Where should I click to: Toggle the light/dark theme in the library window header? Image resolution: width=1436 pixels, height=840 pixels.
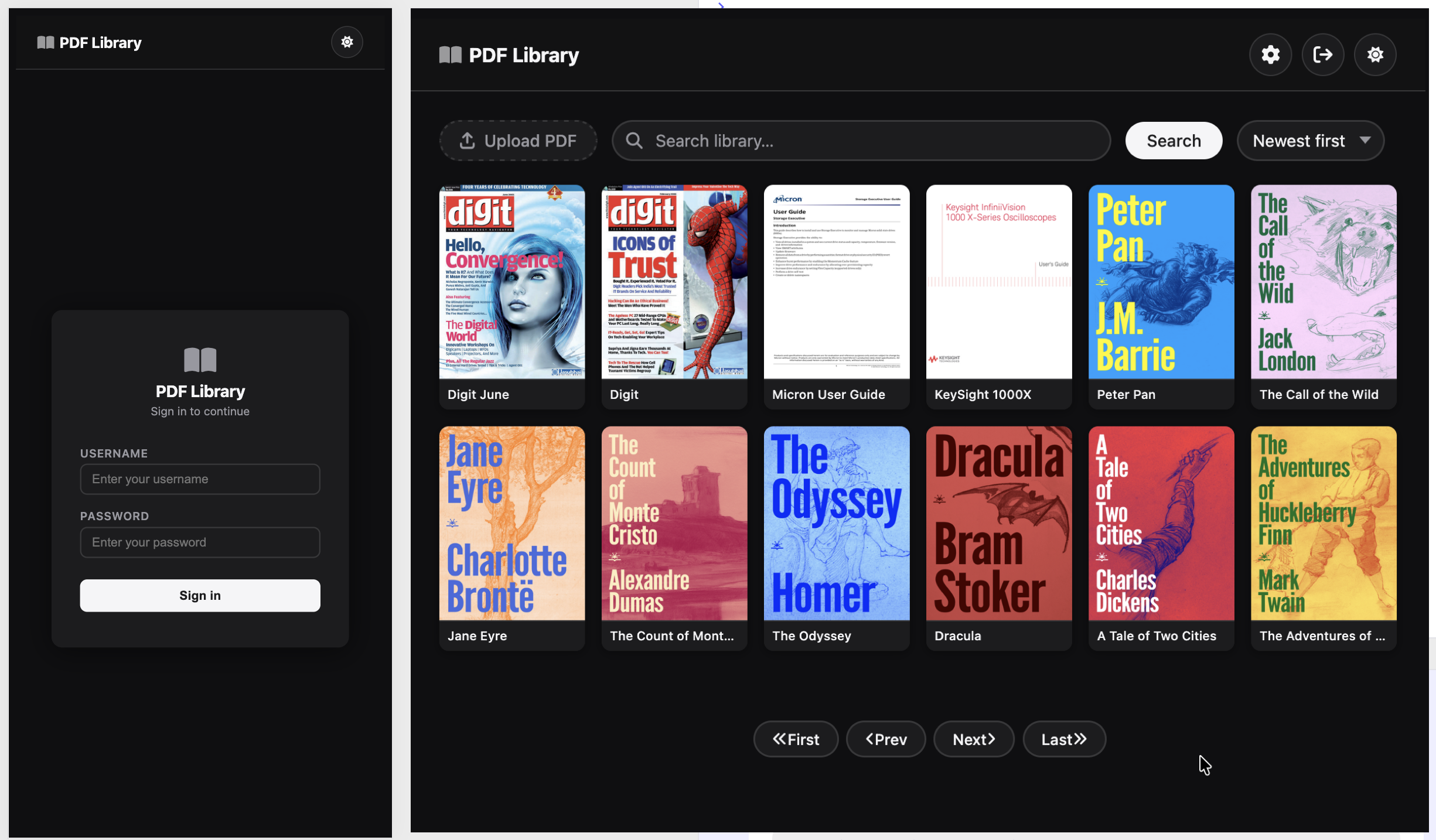(1375, 54)
